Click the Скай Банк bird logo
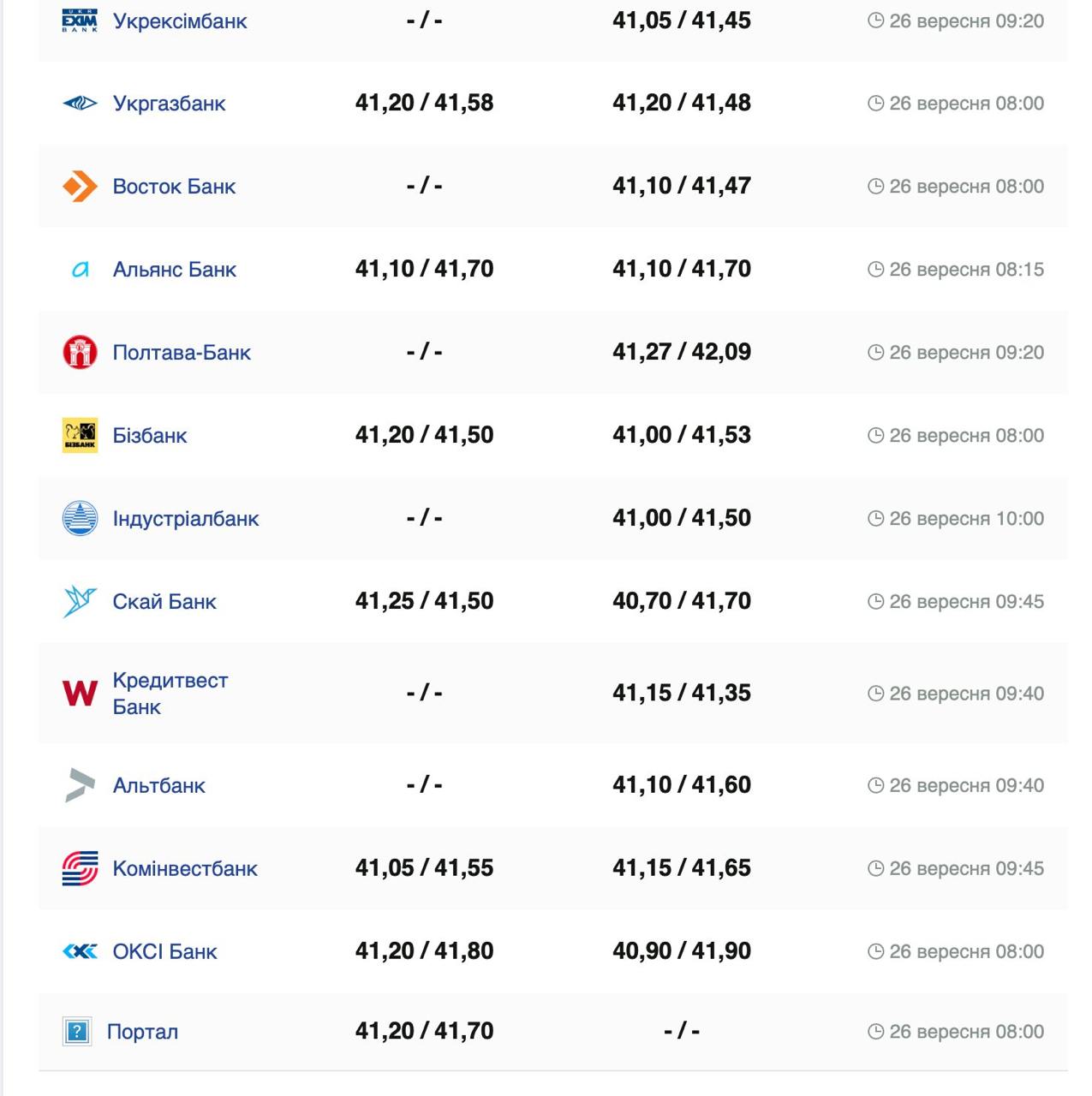Image resolution: width=1092 pixels, height=1096 pixels. tap(80, 601)
